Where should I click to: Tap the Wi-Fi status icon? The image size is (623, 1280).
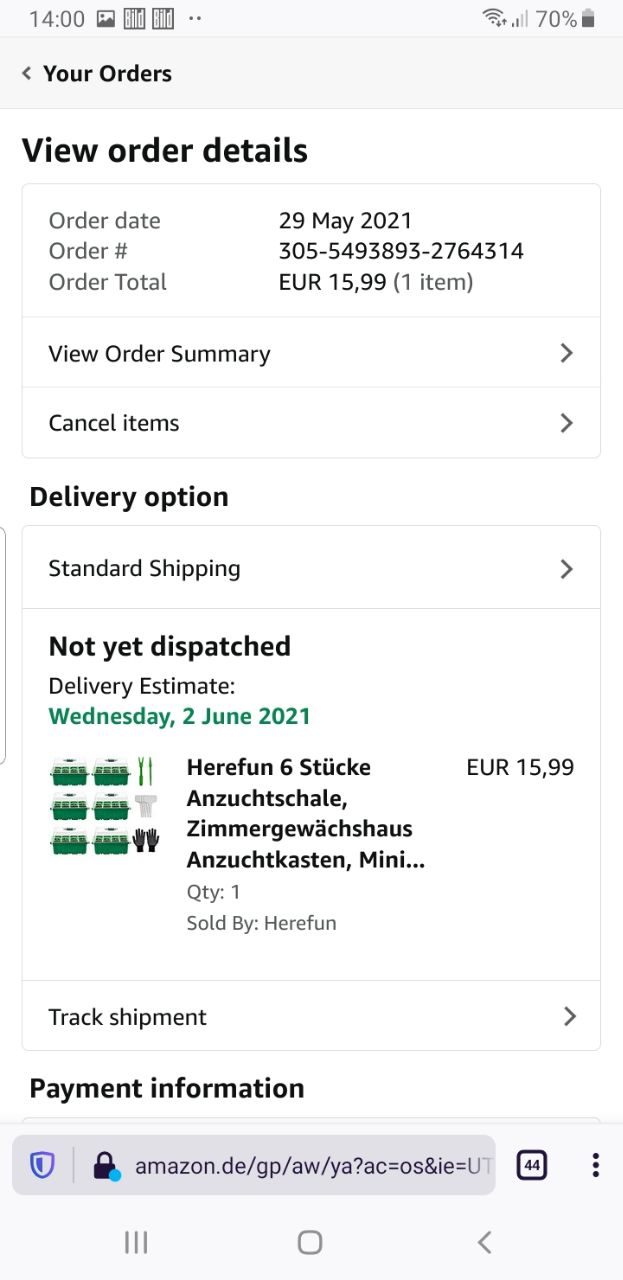point(493,18)
